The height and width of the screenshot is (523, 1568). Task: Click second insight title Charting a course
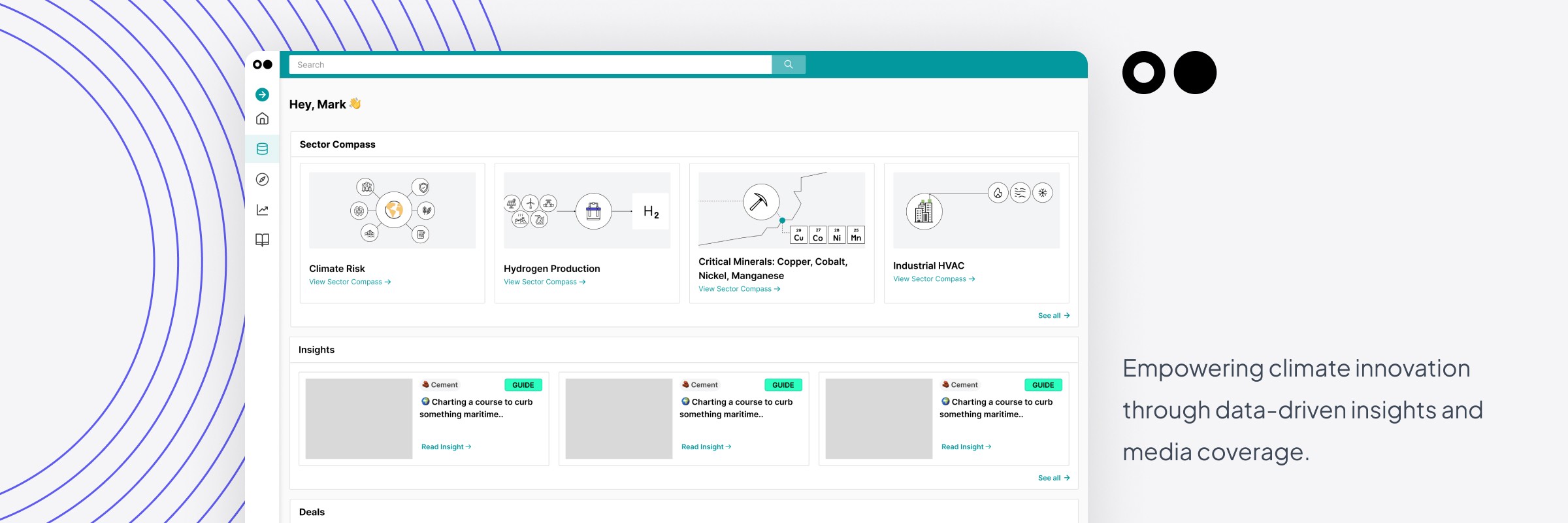737,408
